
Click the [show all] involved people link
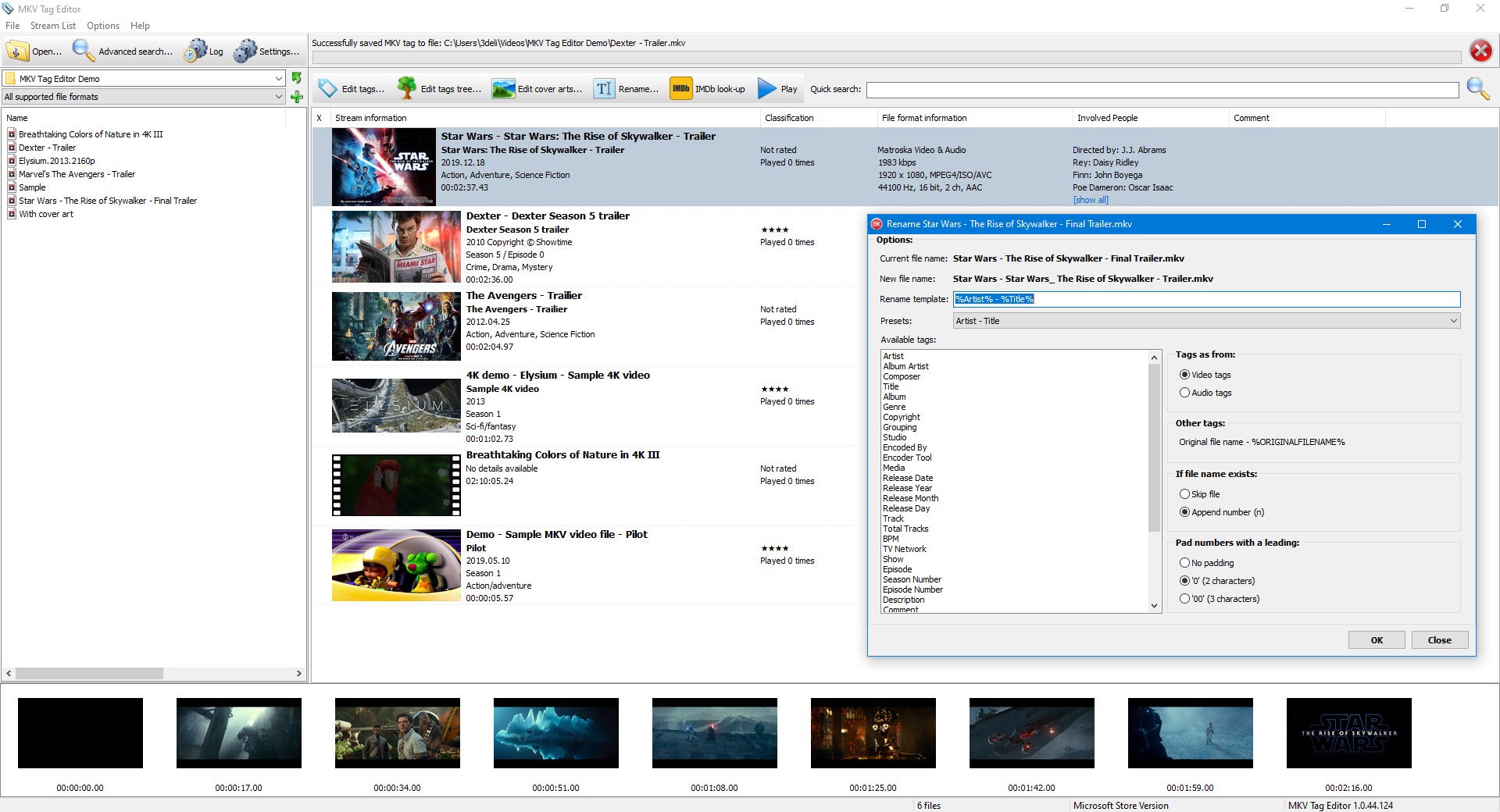point(1091,200)
